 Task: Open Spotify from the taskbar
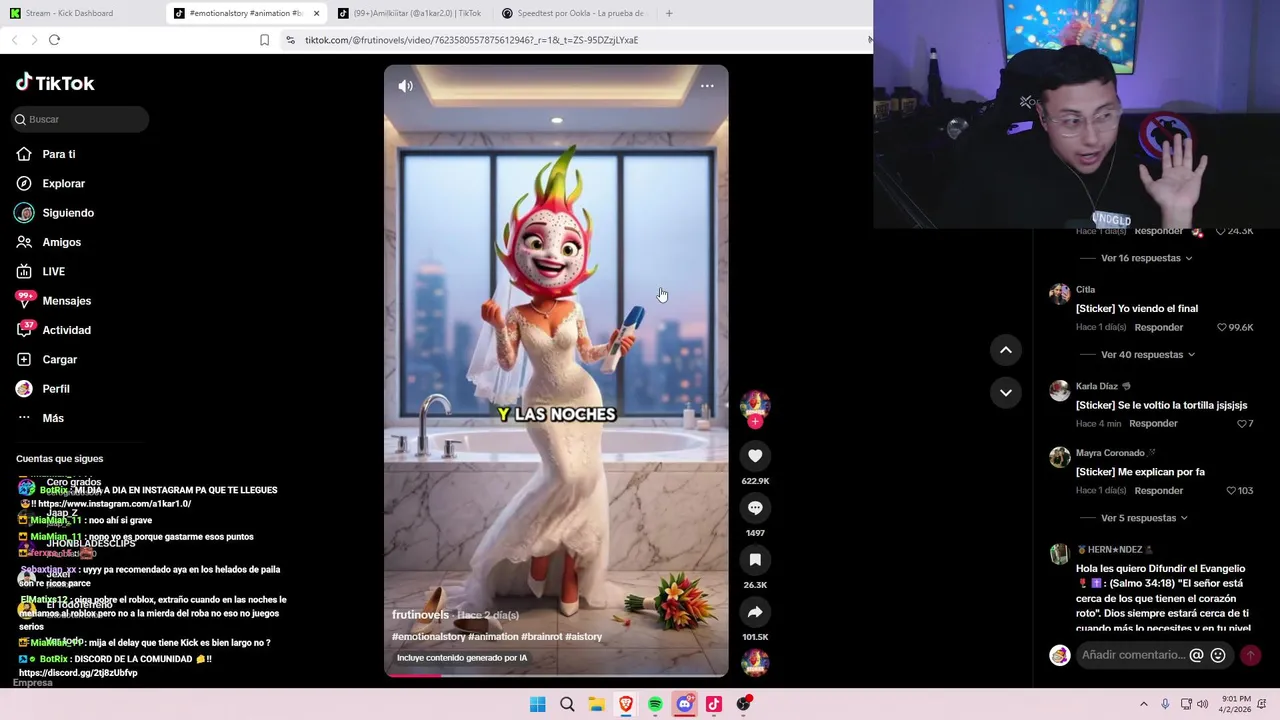655,704
